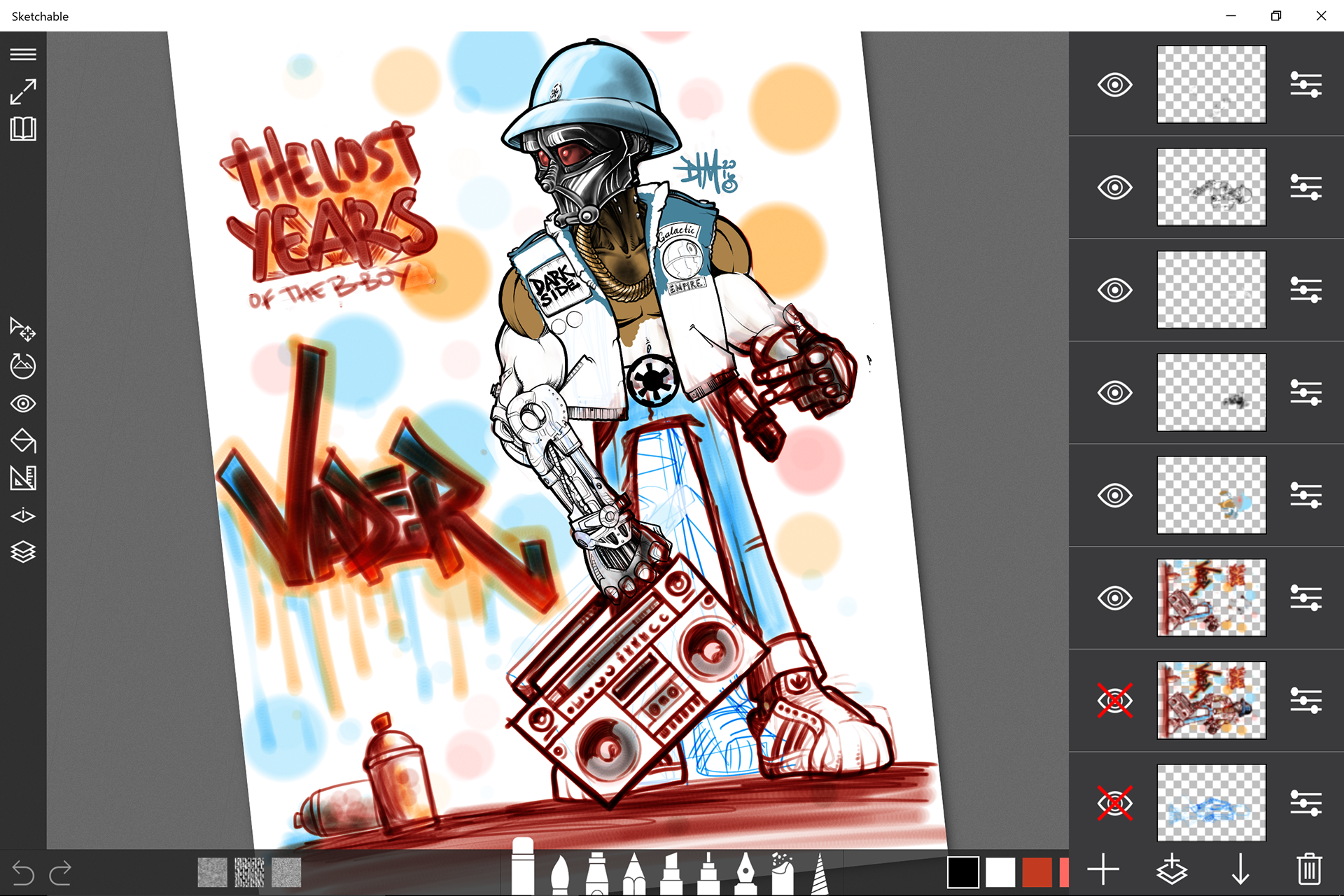Hide the fifth layer with blue helmet
This screenshot has width=1344, height=896.
[x=1115, y=496]
